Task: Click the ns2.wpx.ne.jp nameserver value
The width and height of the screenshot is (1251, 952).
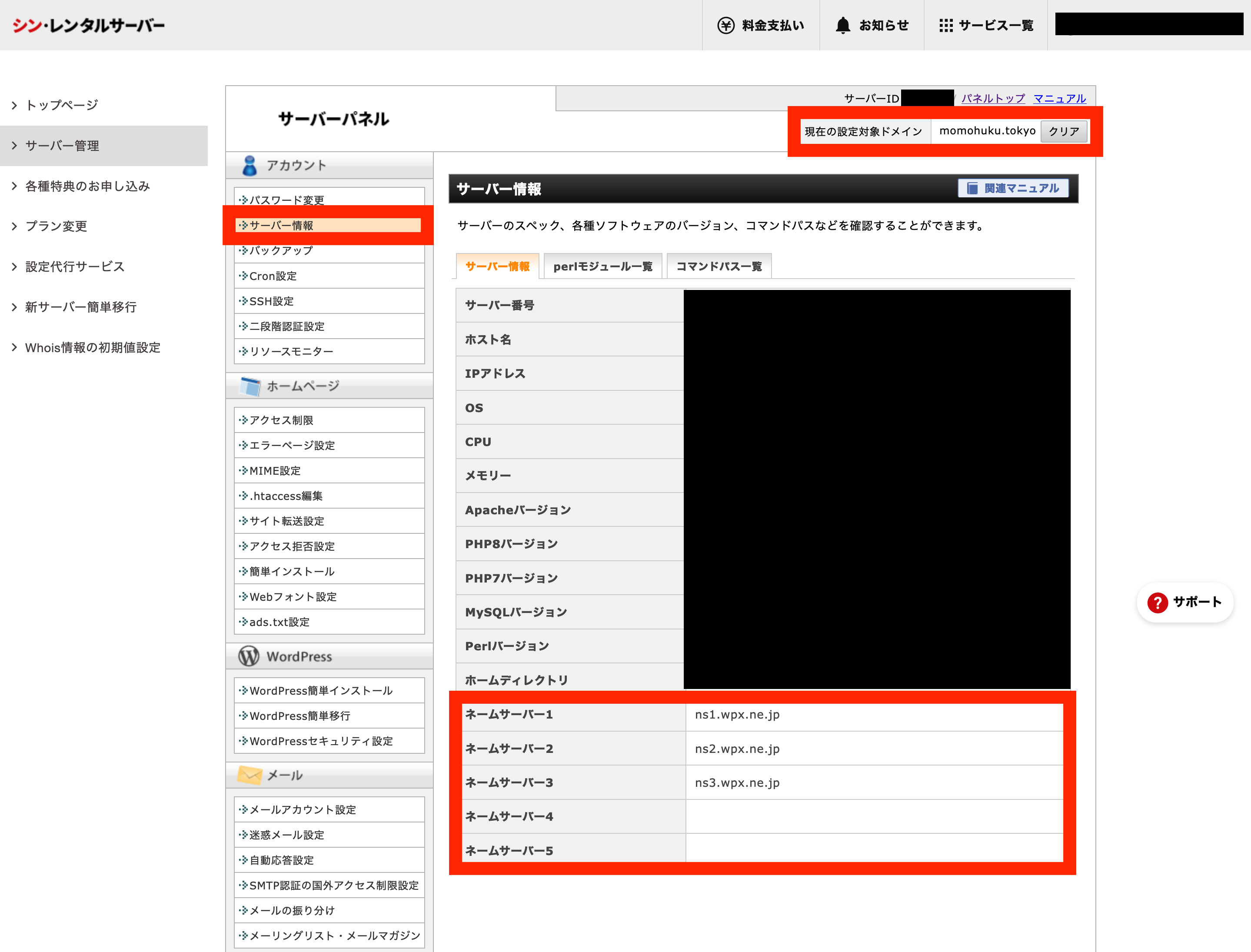Action: tap(737, 749)
